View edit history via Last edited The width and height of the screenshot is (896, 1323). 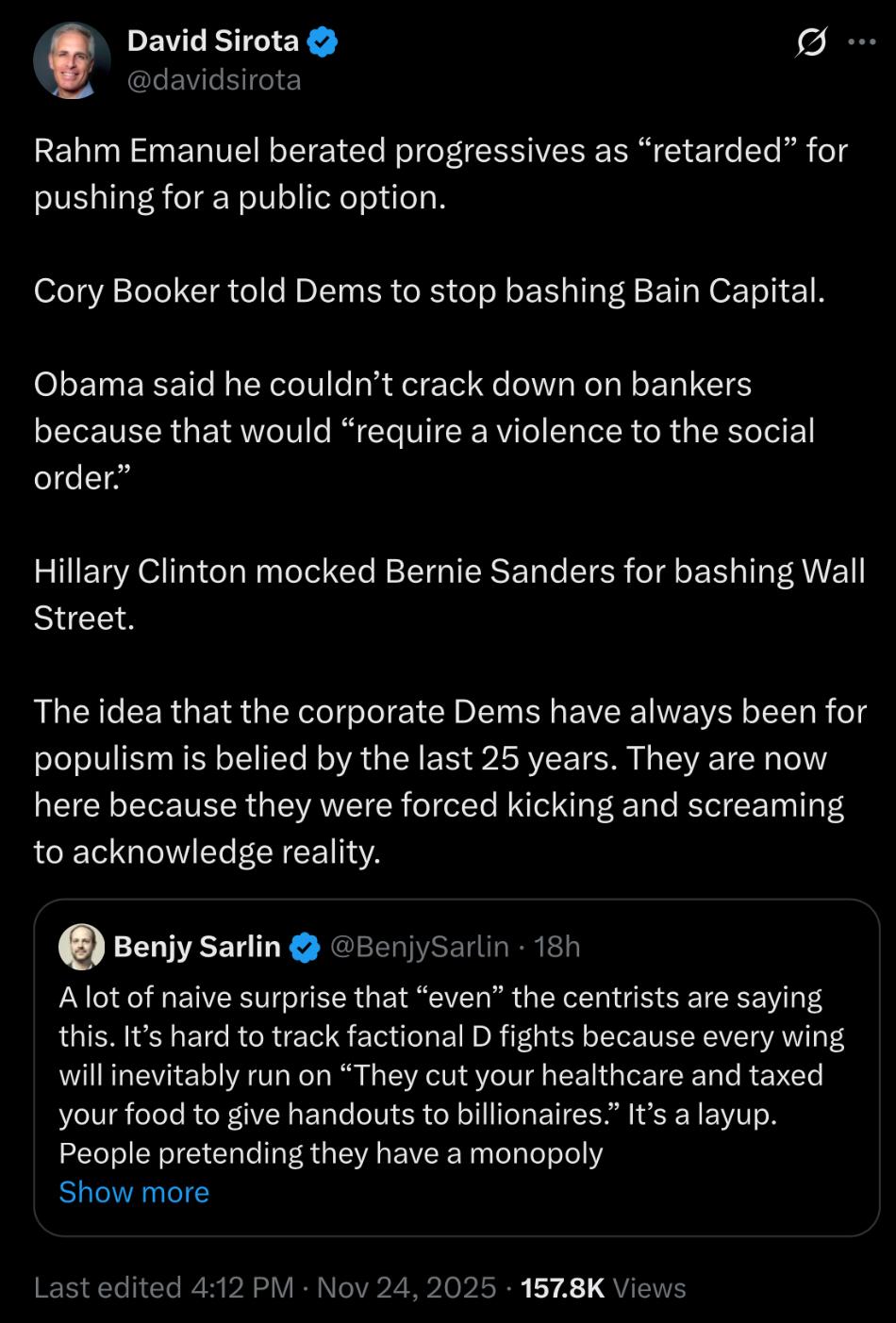(107, 1287)
